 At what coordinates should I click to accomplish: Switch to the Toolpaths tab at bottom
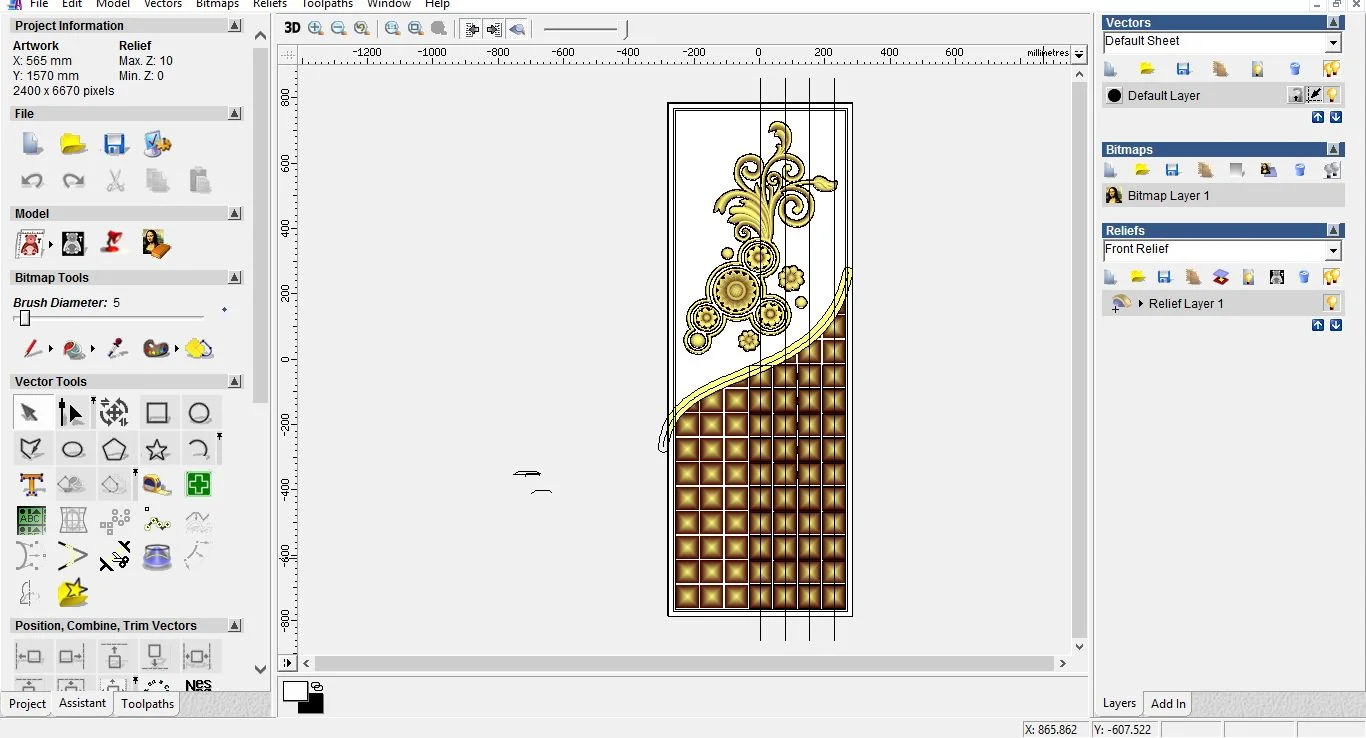coord(147,704)
